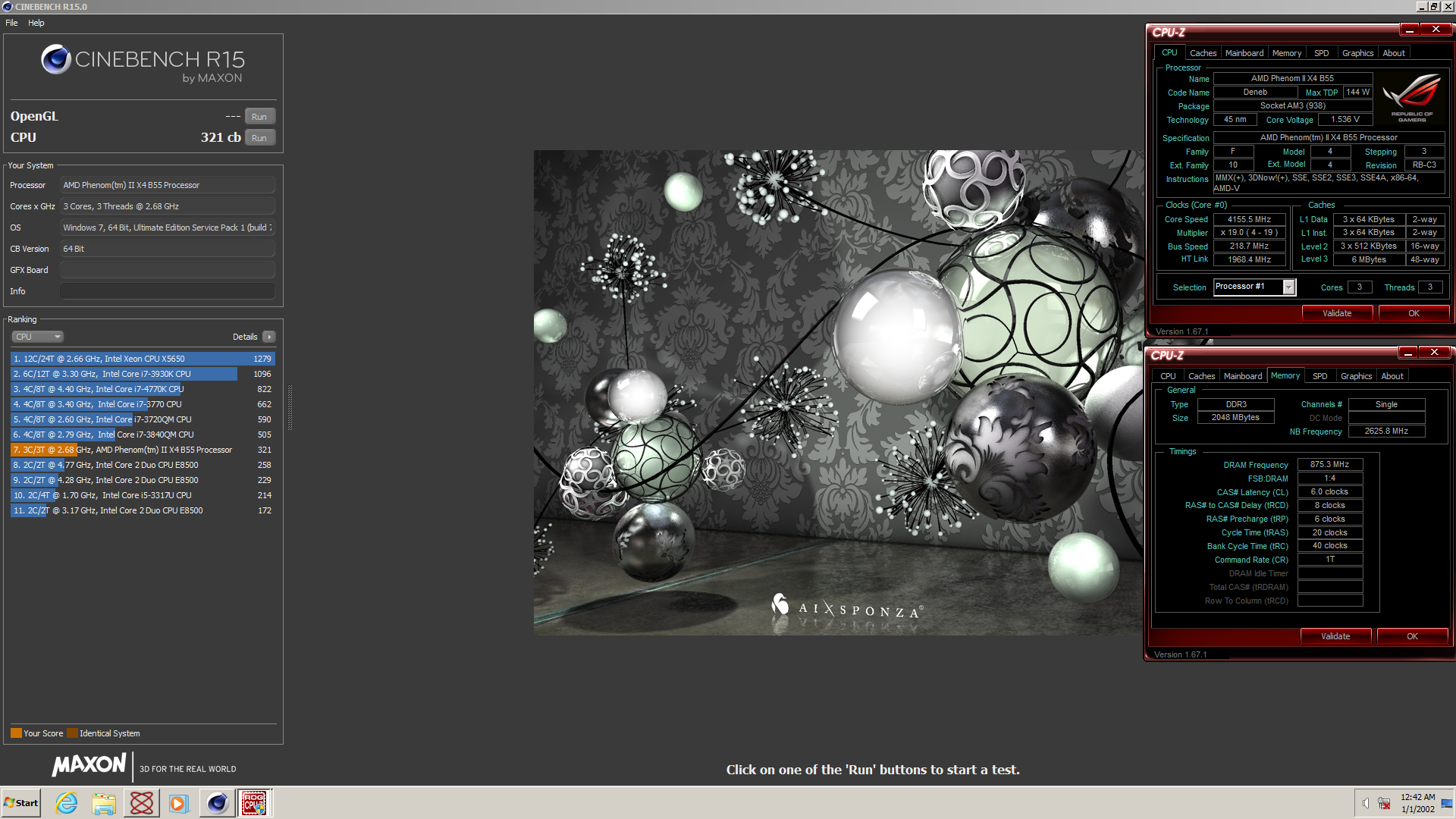Select the Core i7-3770 ranking row
Viewport: 1456px width, 819px height.
point(143,404)
